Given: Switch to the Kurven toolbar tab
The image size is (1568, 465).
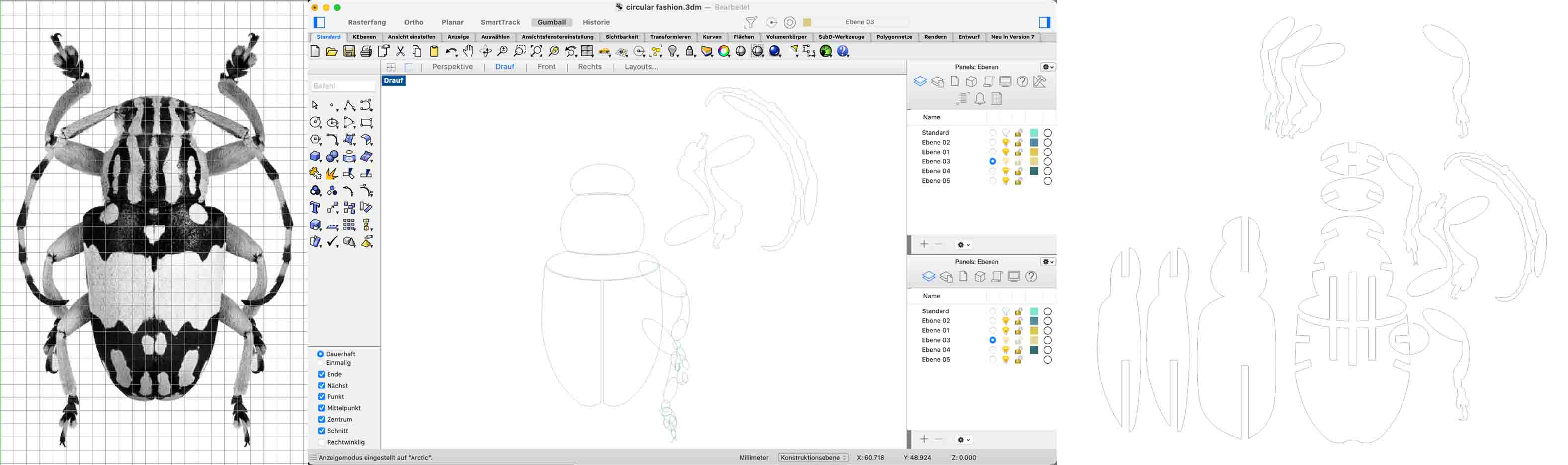Looking at the screenshot, I should pyautogui.click(x=712, y=37).
